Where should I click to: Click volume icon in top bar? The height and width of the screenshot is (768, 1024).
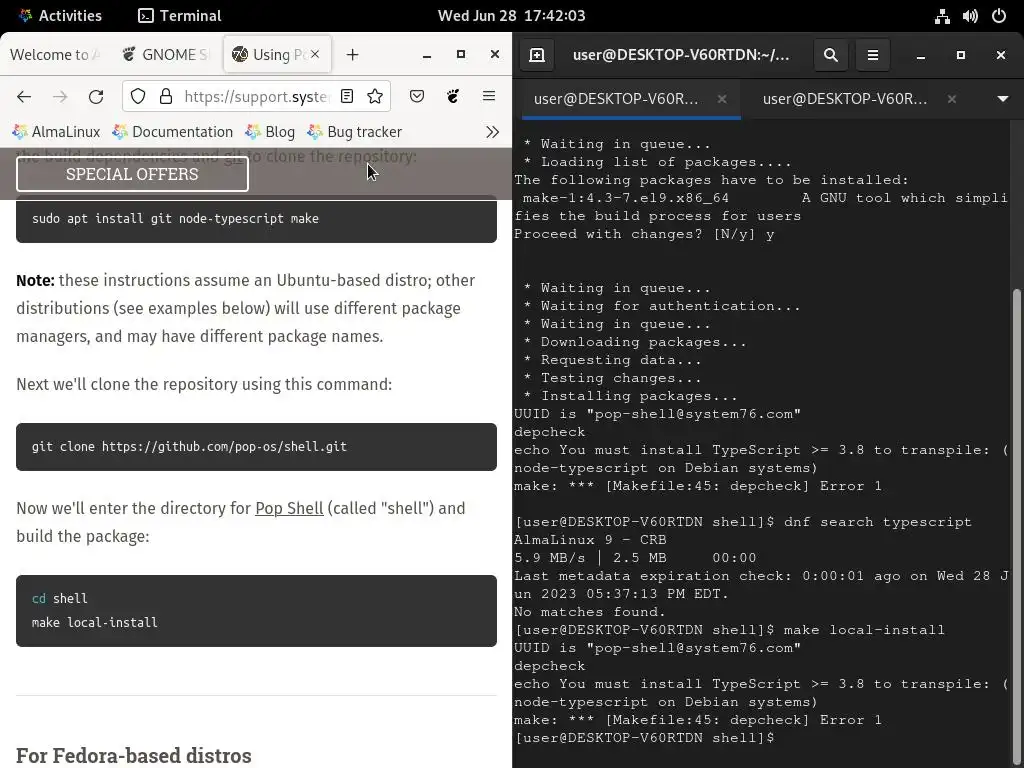tap(970, 16)
